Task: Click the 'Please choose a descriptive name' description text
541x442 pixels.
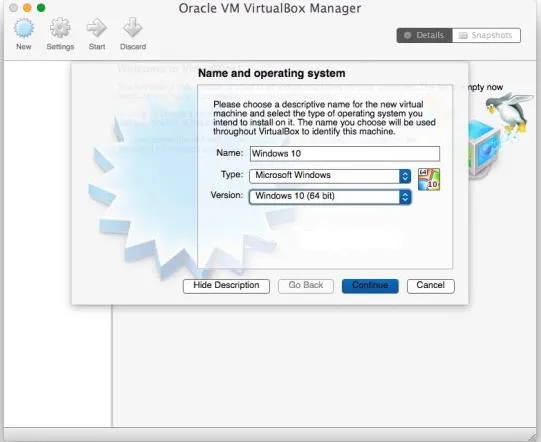Action: [324, 118]
